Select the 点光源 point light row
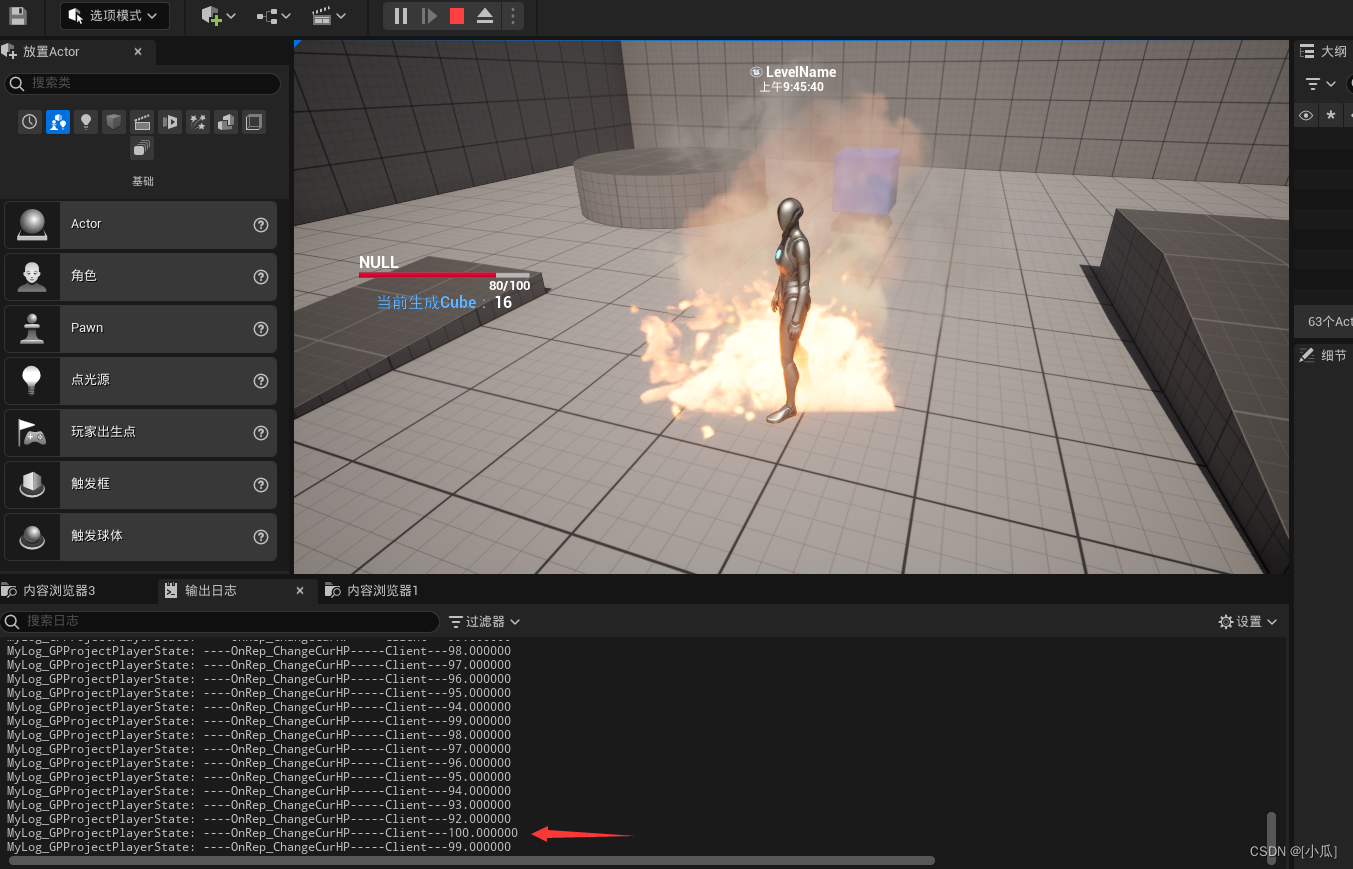This screenshot has width=1353, height=869. [x=140, y=380]
